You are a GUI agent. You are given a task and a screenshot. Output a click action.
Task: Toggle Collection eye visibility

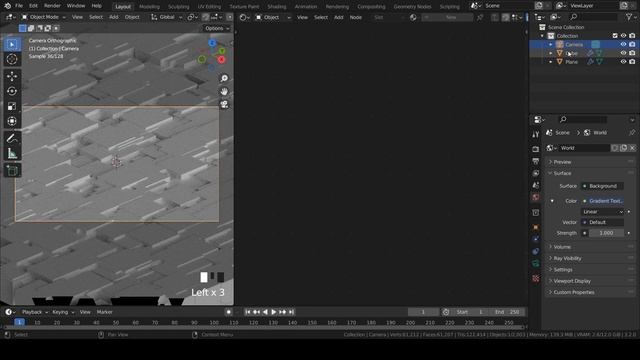coord(623,36)
